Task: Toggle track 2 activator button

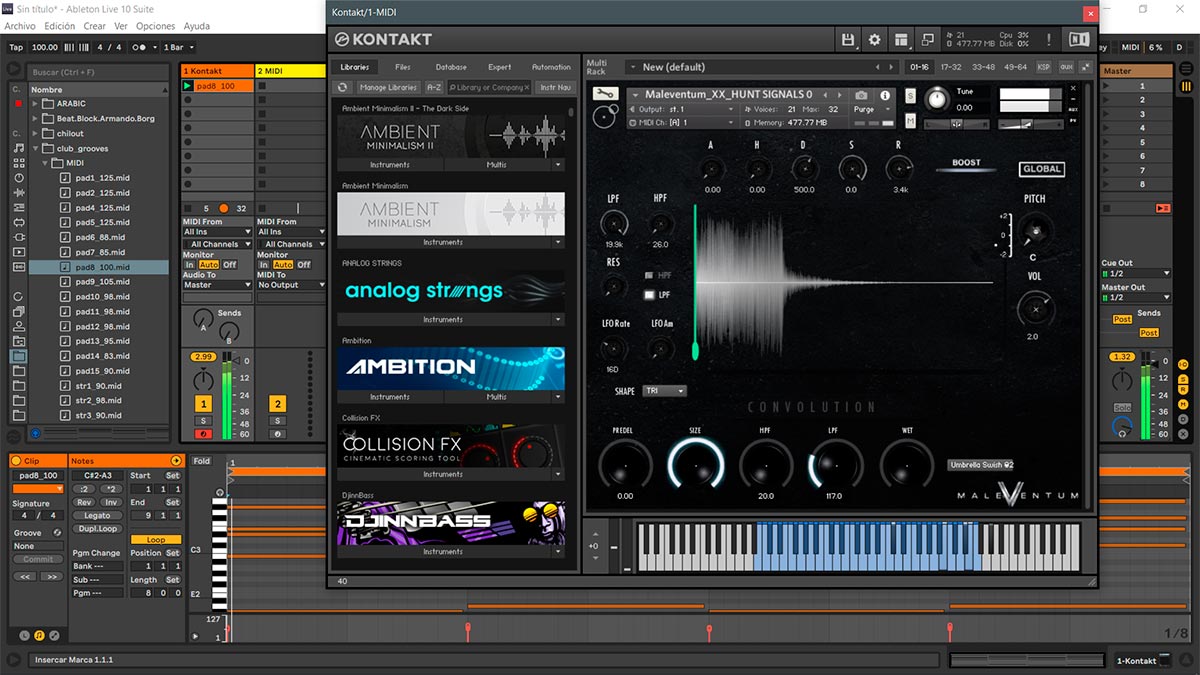Action: click(277, 404)
